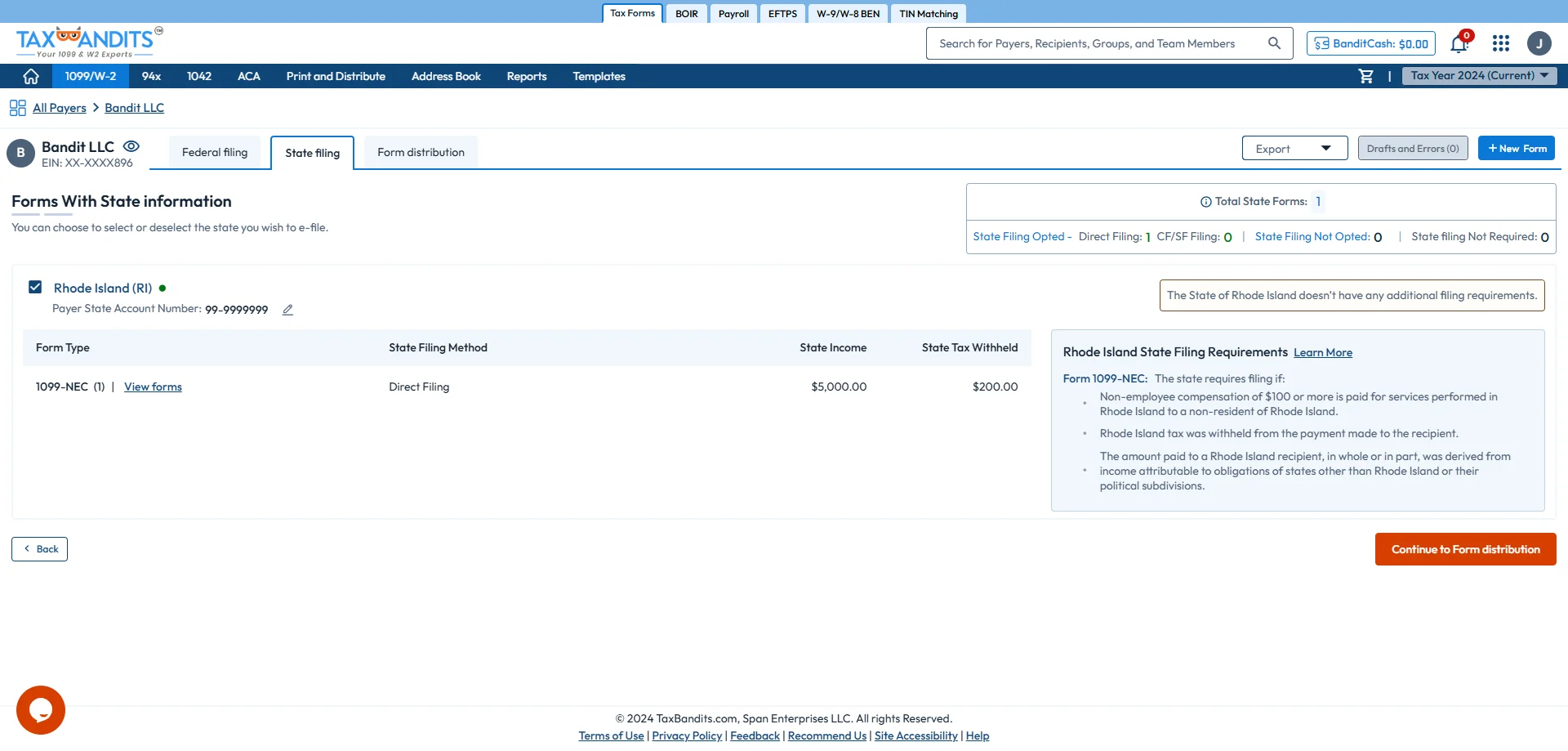Switch to W-9/W-8 BEN top tab
The width and height of the screenshot is (1568, 751).
tap(848, 14)
